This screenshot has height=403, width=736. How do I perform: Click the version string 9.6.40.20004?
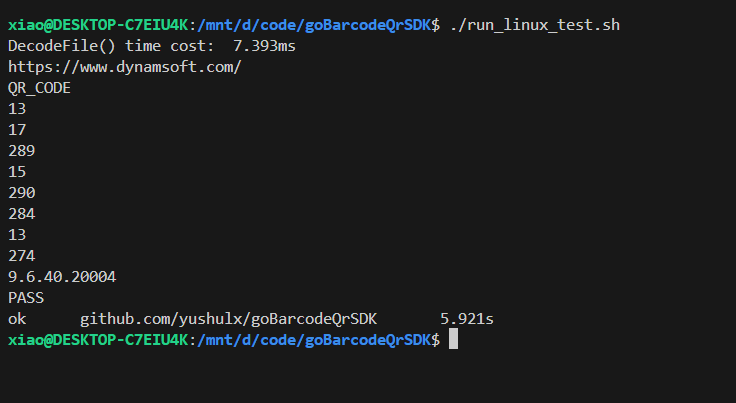coord(66,277)
